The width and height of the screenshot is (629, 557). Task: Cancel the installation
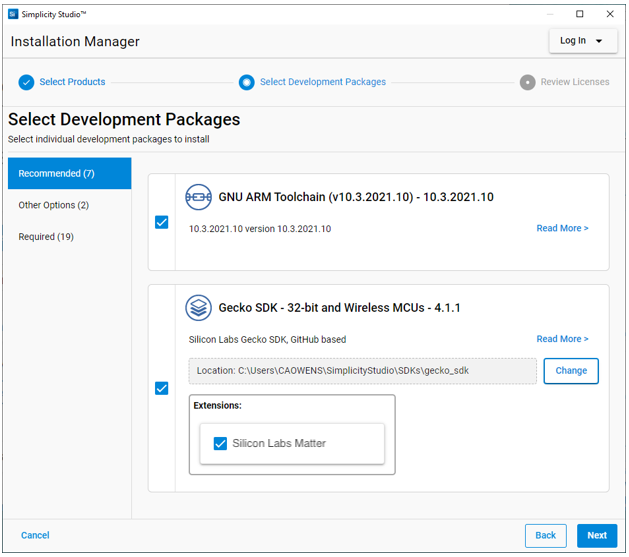point(35,535)
